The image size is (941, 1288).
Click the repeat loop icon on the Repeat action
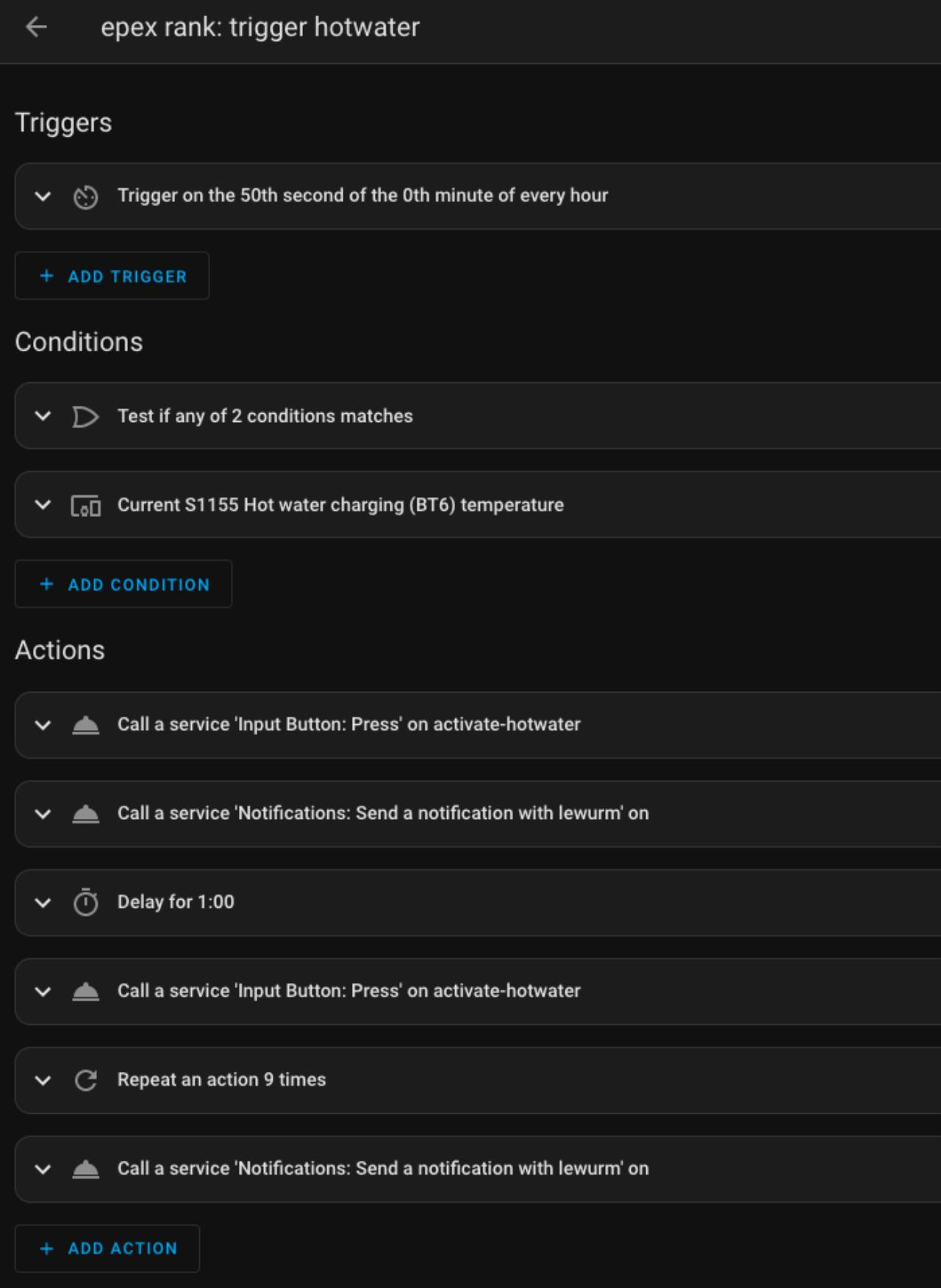pyautogui.click(x=85, y=1080)
